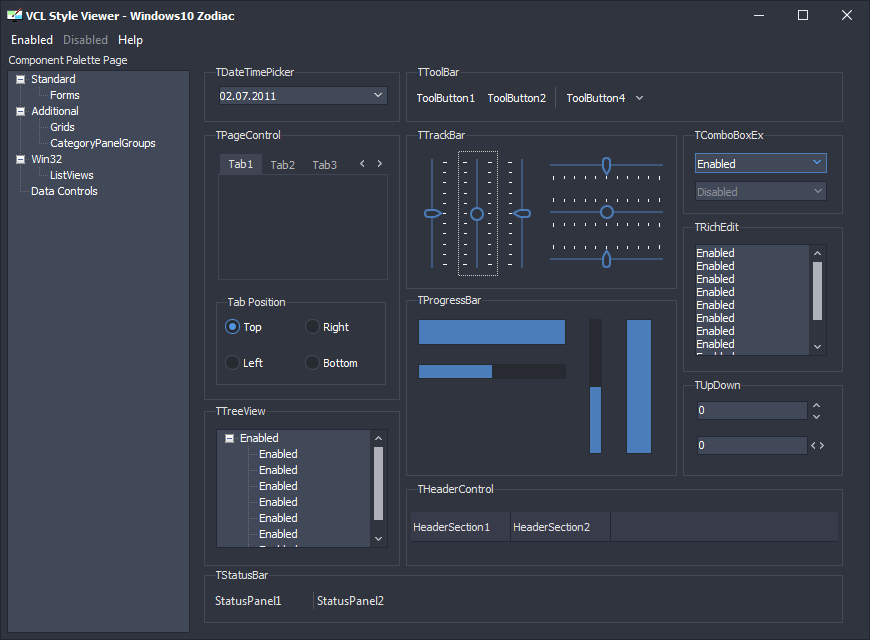Select the Left tab position radio button
This screenshot has height=640, width=870.
[x=232, y=363]
